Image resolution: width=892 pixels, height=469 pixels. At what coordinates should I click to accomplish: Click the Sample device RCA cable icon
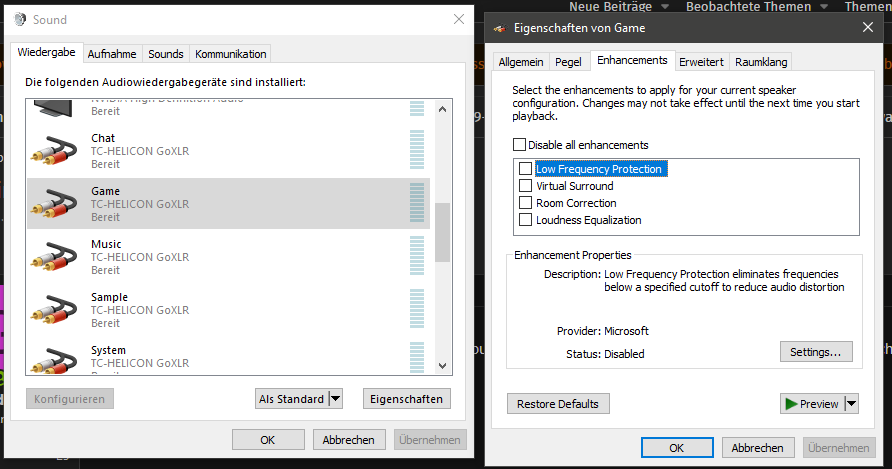(x=54, y=309)
